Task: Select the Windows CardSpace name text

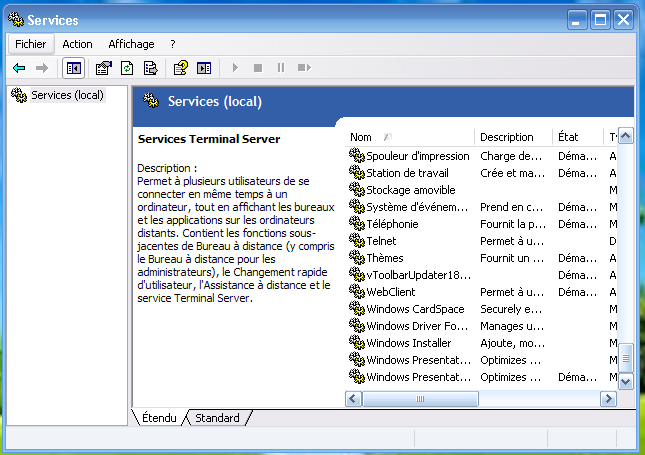Action: (415, 309)
